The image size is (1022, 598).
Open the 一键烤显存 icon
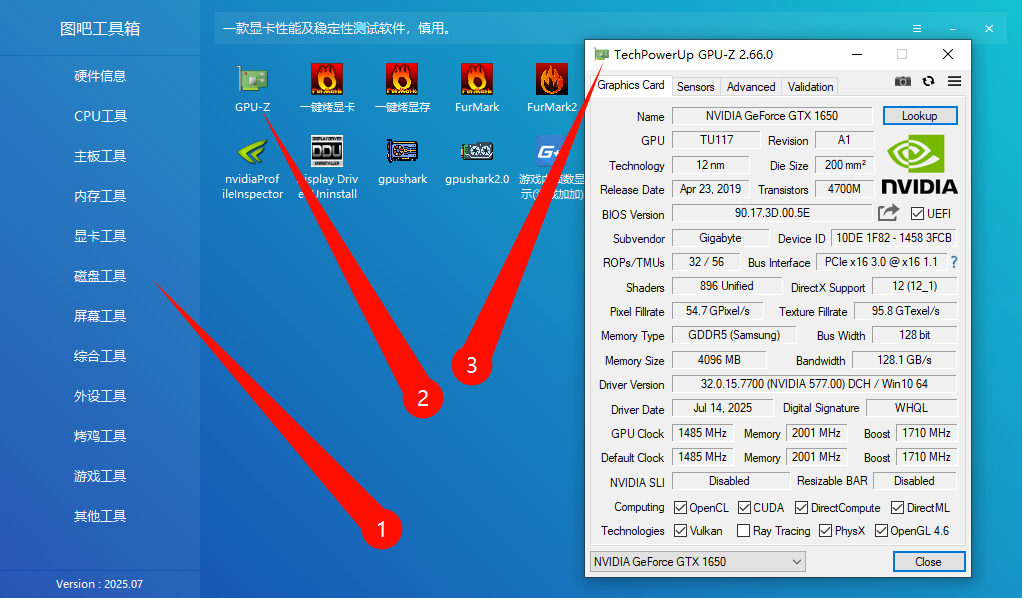402,80
